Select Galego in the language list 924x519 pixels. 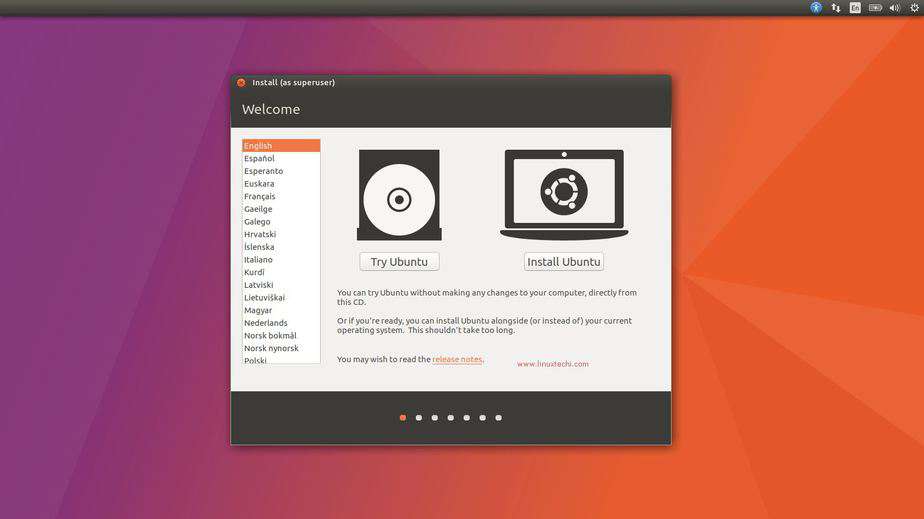click(x=281, y=222)
